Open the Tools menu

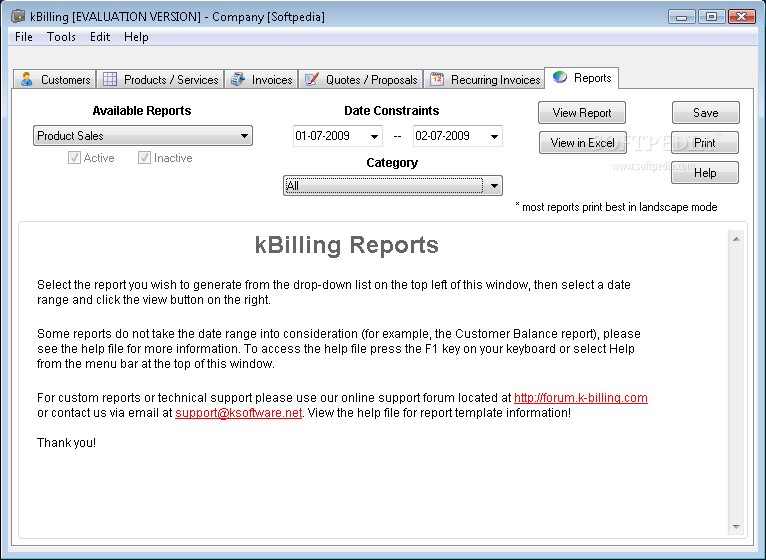click(61, 37)
